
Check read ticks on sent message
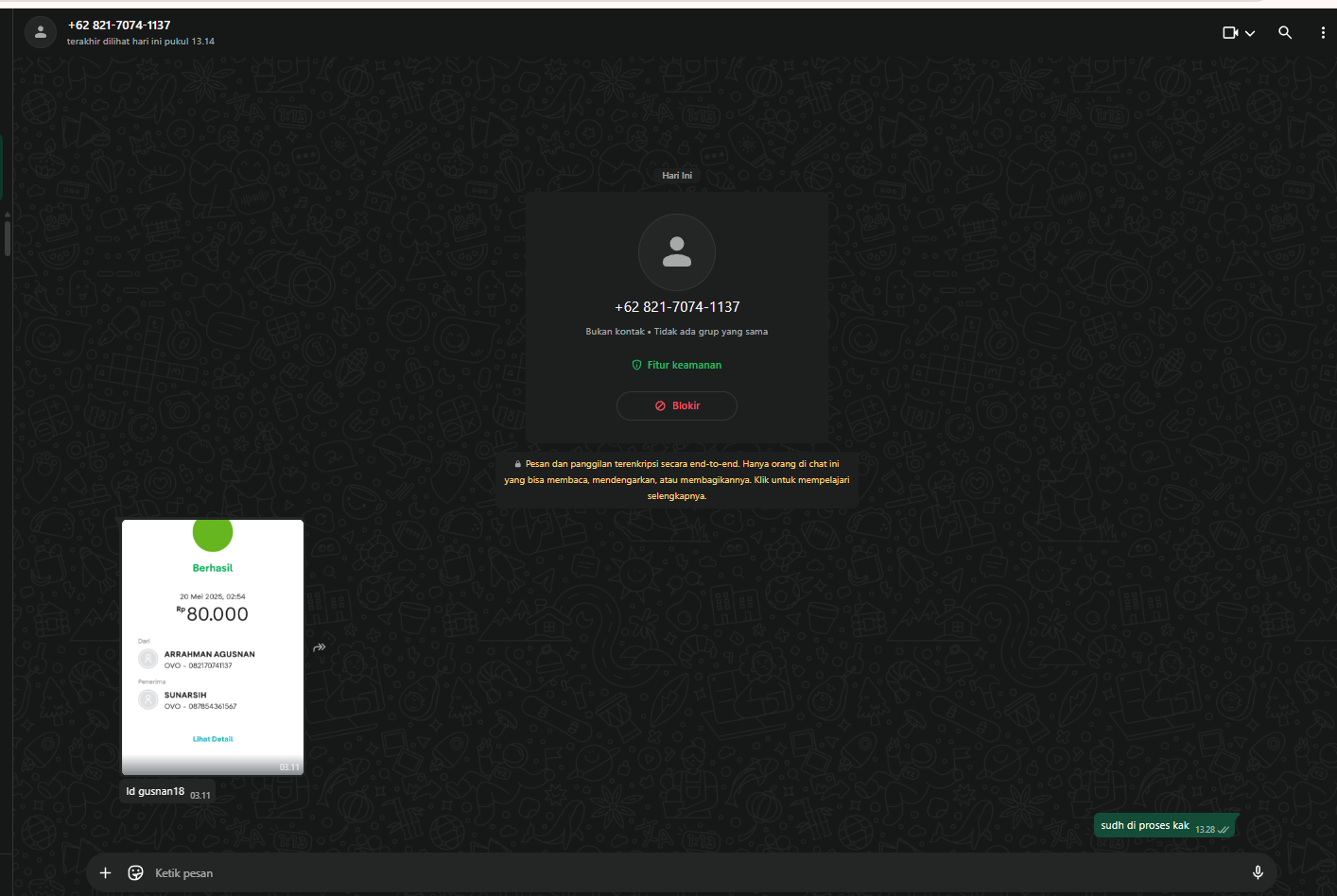(1224, 830)
